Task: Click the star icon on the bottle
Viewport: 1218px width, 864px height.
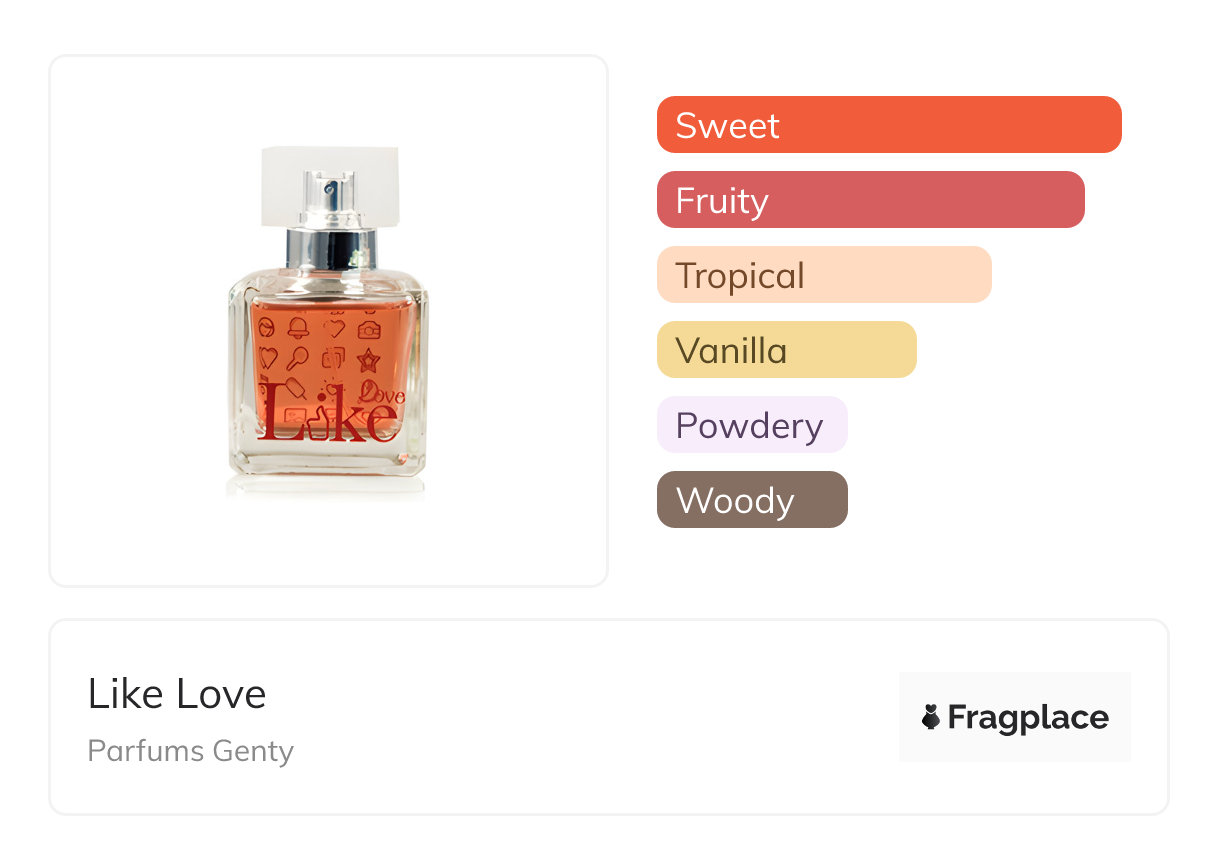Action: tap(369, 360)
